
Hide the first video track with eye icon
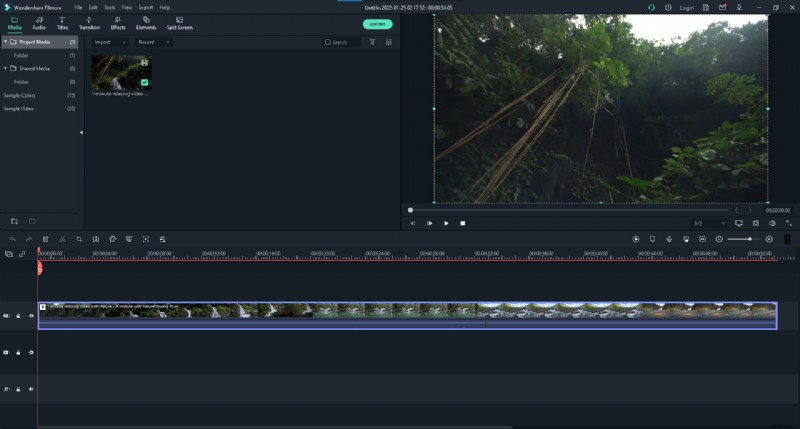coord(31,316)
